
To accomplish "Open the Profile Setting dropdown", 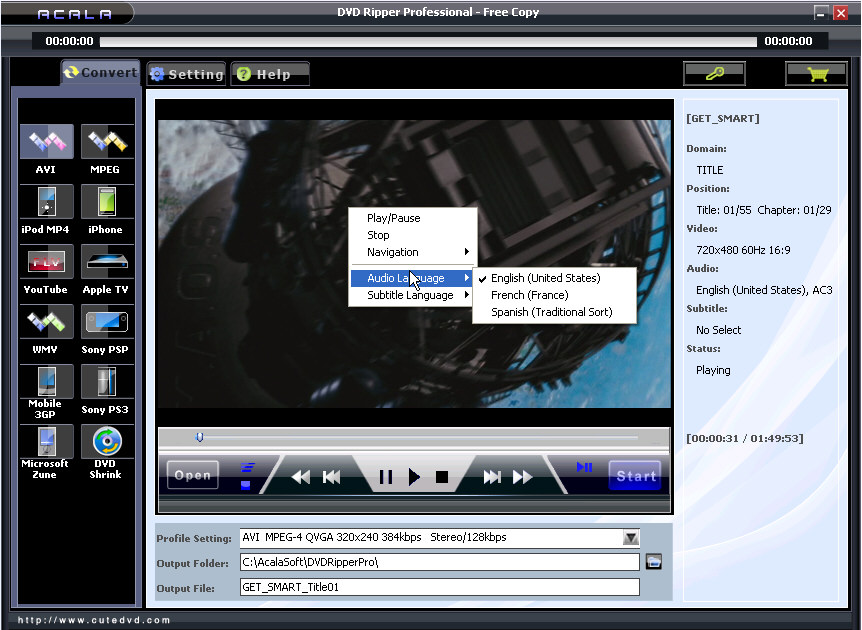I will pos(630,538).
